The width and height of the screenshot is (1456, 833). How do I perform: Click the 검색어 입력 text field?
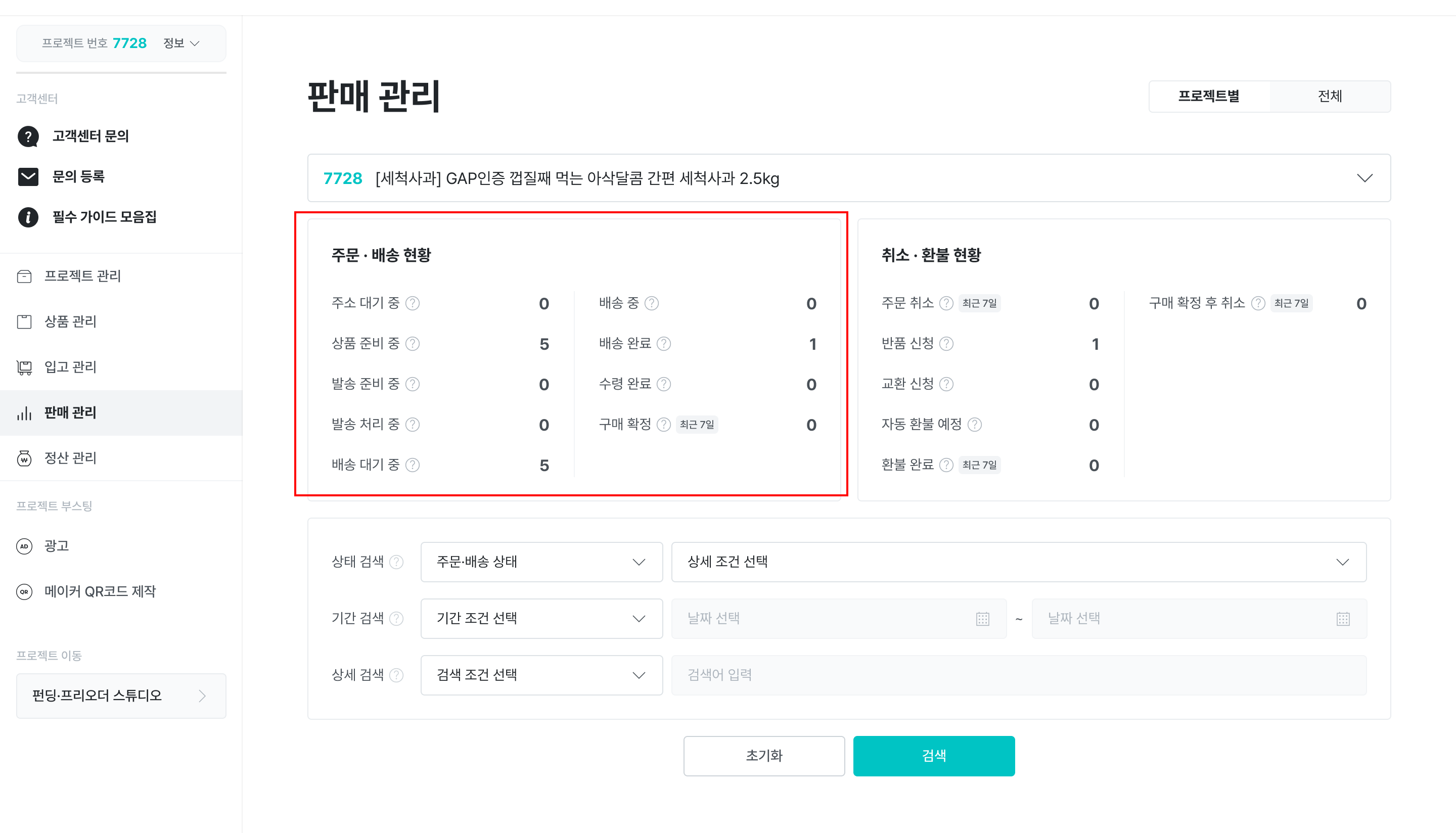[x=1019, y=676]
